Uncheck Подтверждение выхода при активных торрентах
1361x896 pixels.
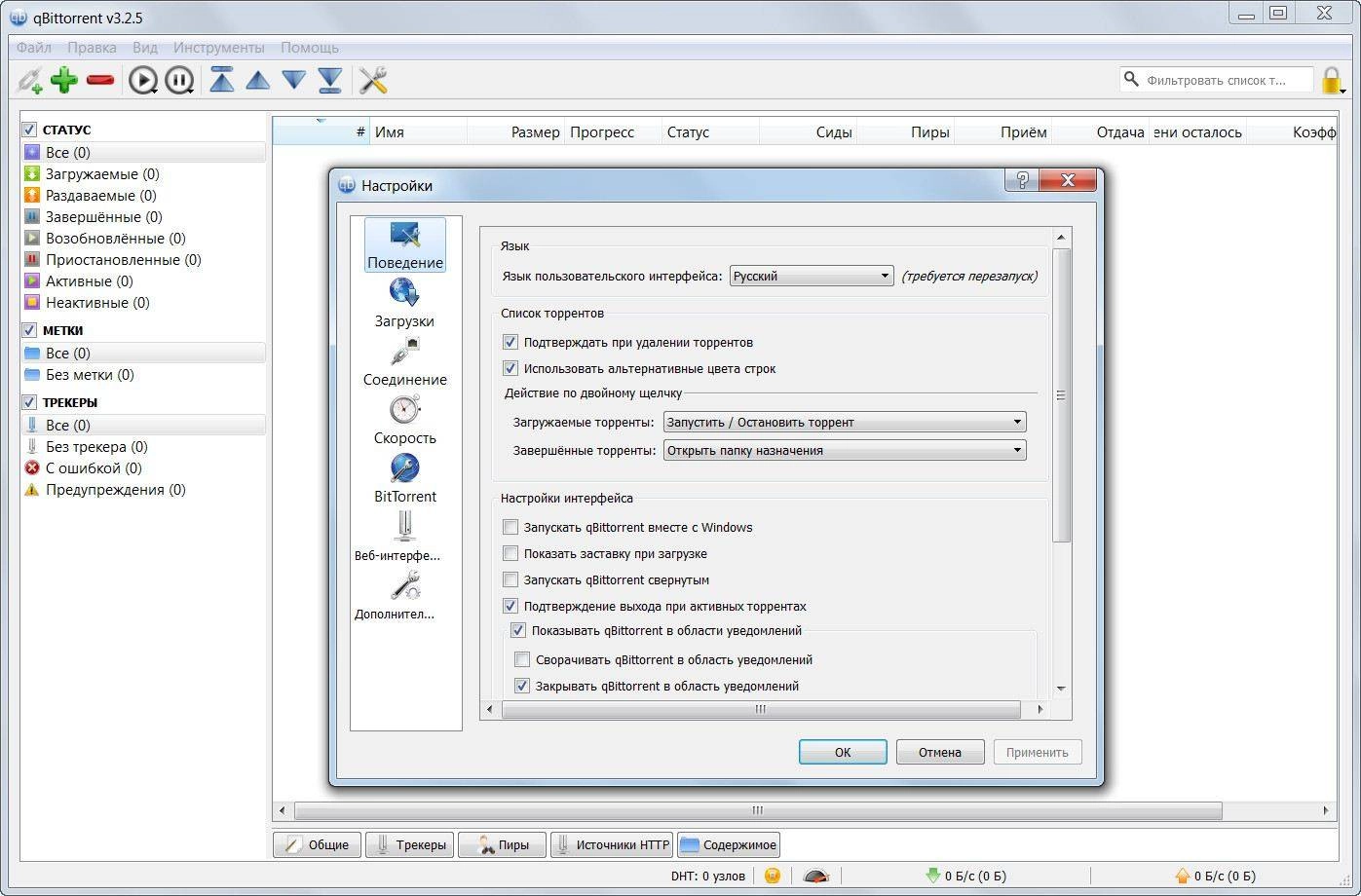click(510, 607)
